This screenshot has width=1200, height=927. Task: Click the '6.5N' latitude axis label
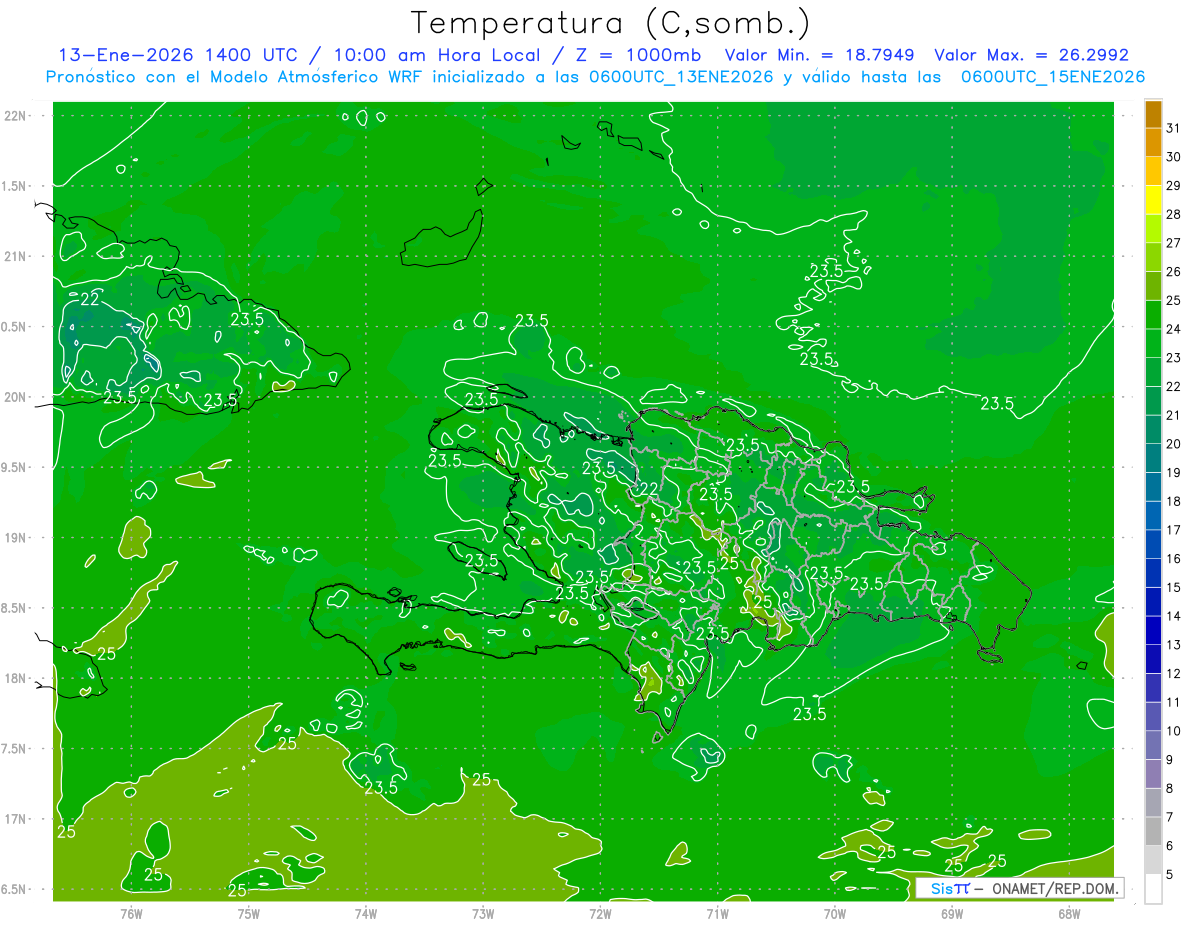(x=15, y=890)
